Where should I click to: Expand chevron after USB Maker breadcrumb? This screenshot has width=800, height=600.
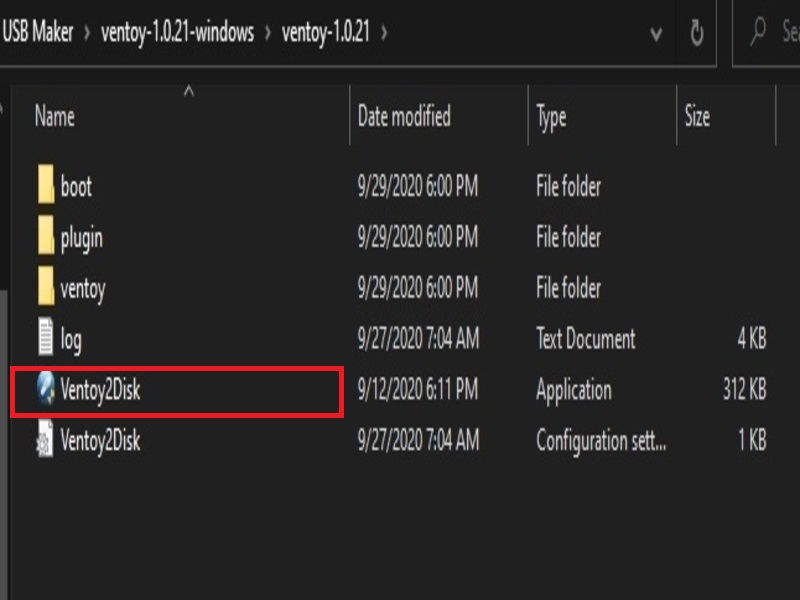(87, 32)
